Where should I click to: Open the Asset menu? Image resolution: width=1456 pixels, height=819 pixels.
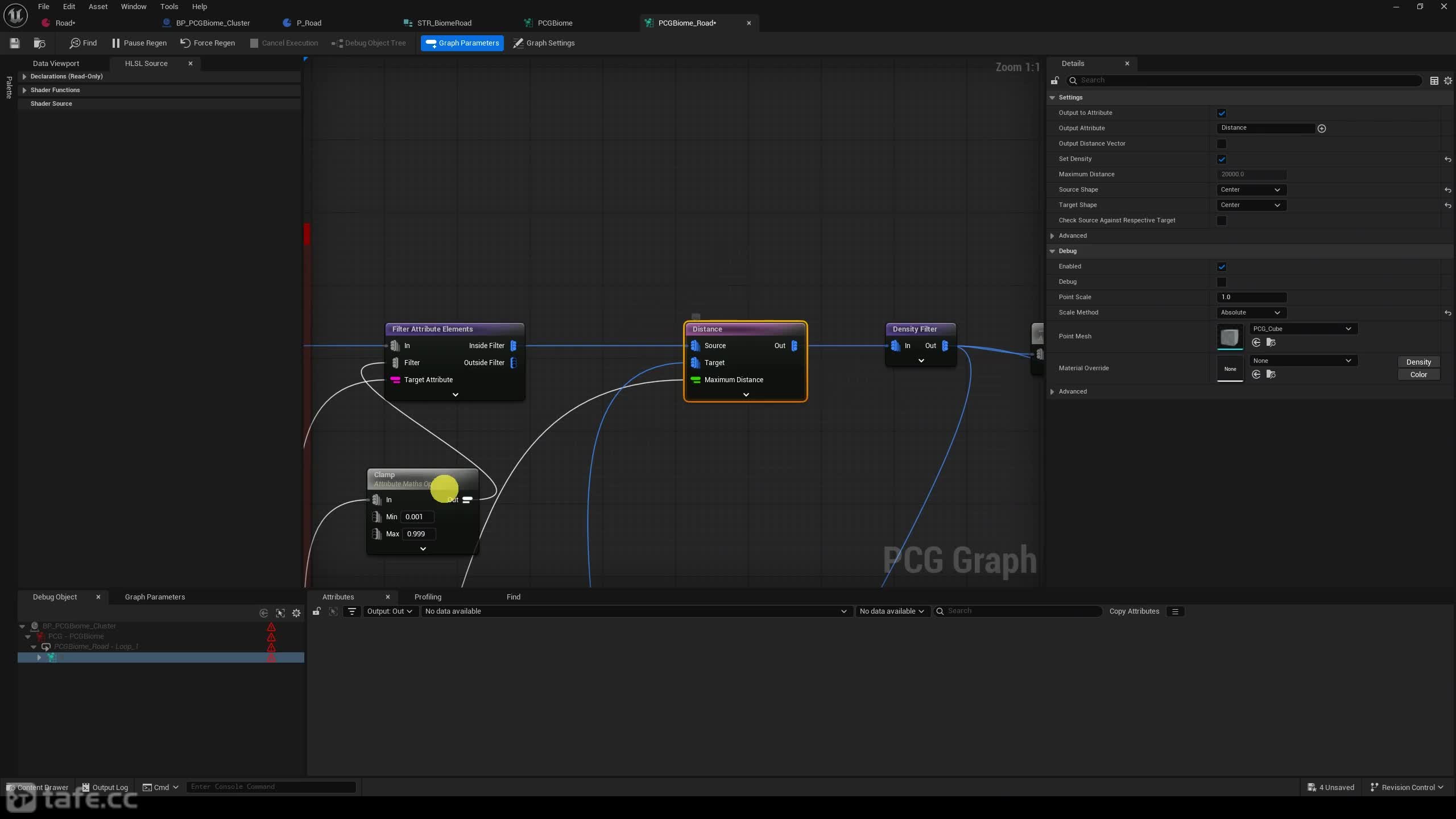pos(98,6)
